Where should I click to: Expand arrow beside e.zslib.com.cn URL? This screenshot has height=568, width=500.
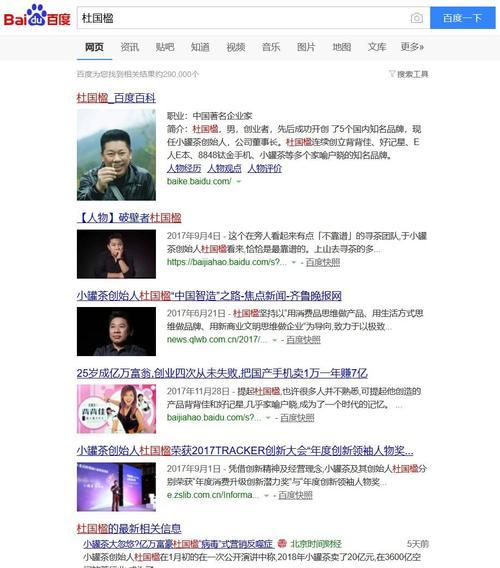pyautogui.click(x=266, y=496)
